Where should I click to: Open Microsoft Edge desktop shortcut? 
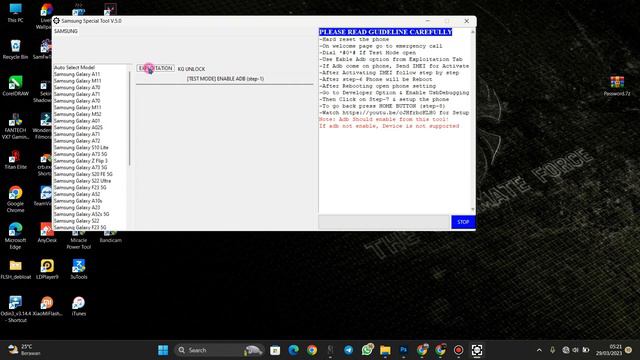[16, 236]
